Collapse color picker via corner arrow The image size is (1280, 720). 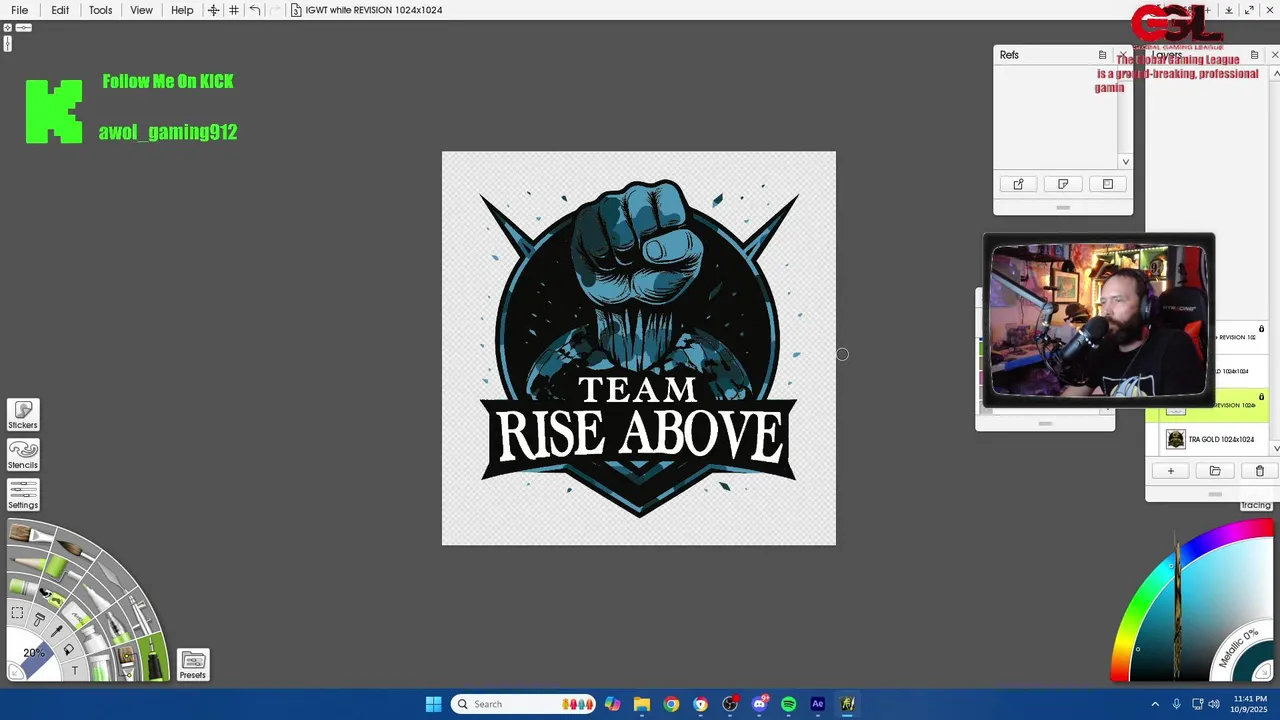click(1264, 672)
